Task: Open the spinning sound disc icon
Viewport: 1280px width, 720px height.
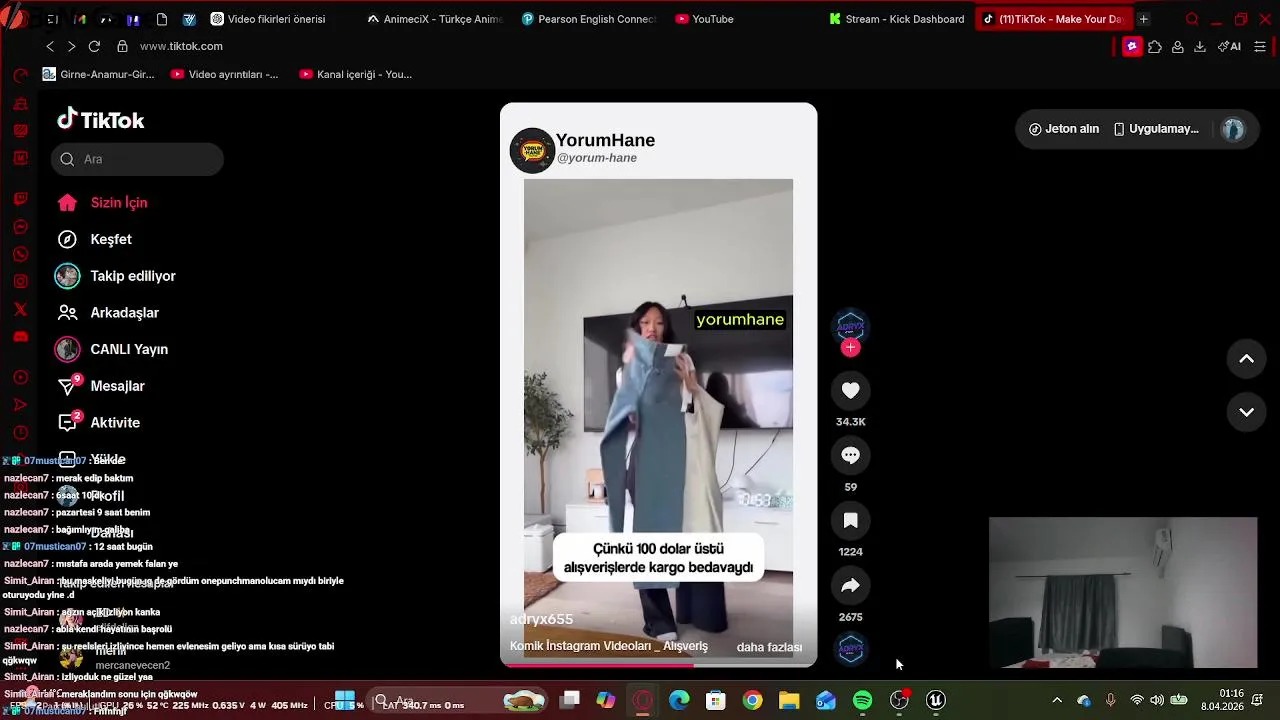Action: click(850, 649)
